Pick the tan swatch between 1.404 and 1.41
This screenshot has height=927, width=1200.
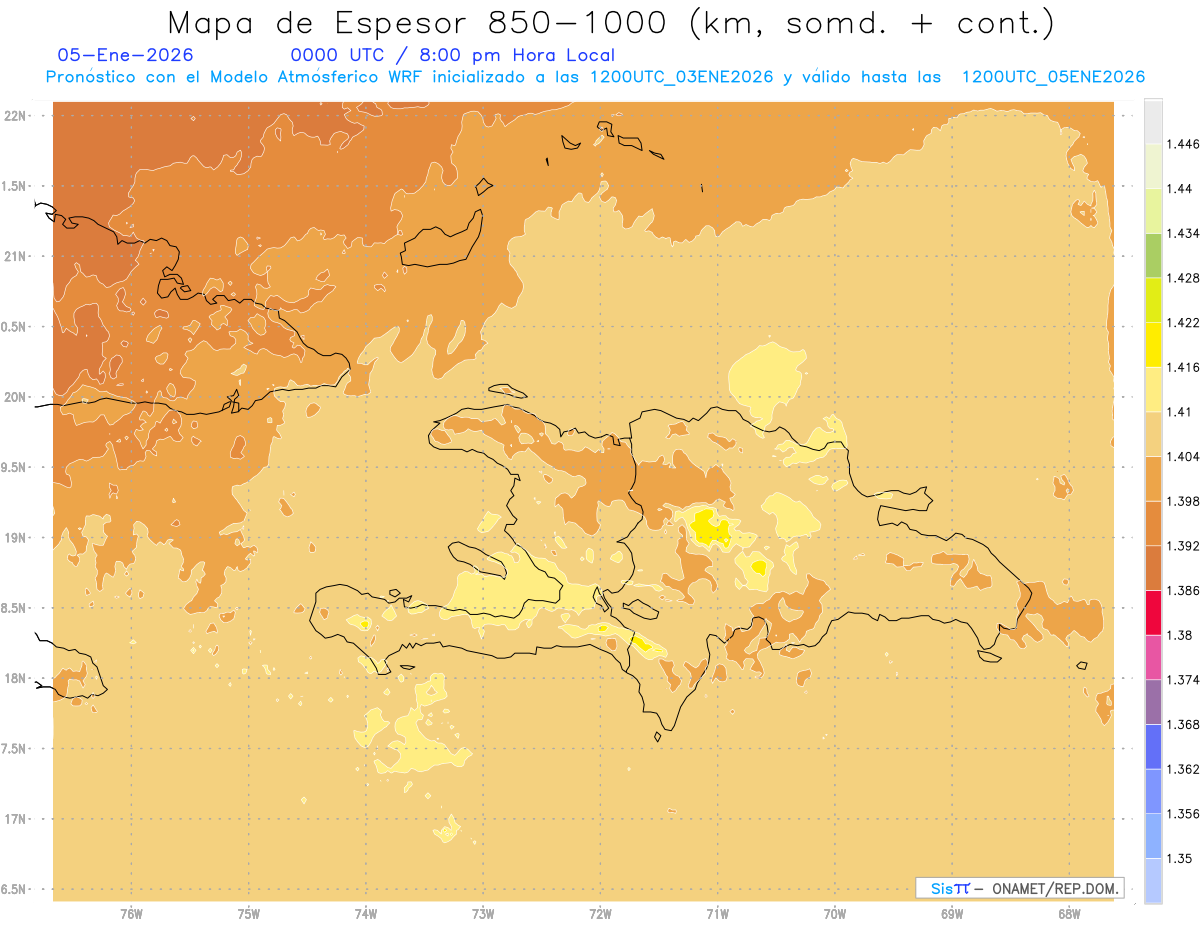click(x=1153, y=434)
